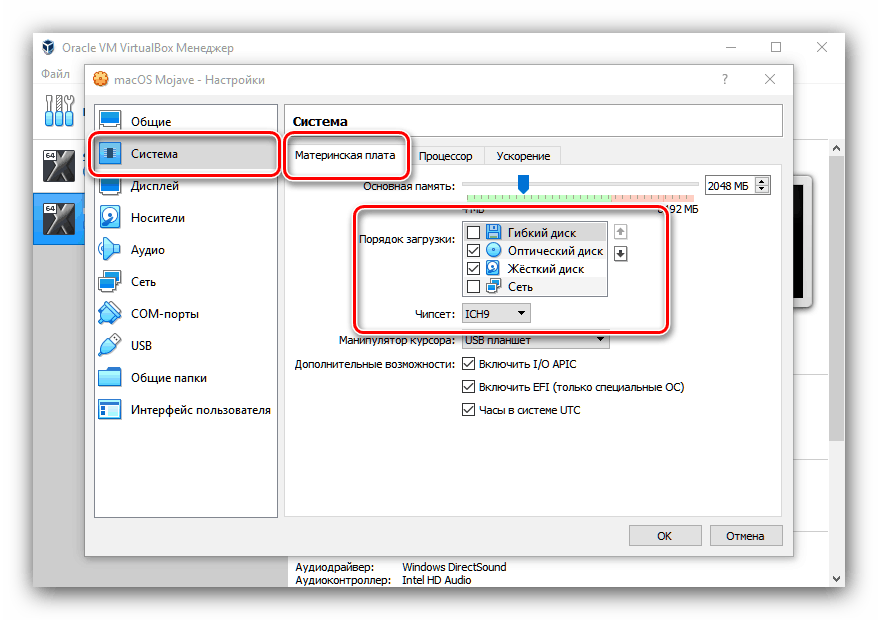Click the Аудио speaker icon

pos(110,249)
